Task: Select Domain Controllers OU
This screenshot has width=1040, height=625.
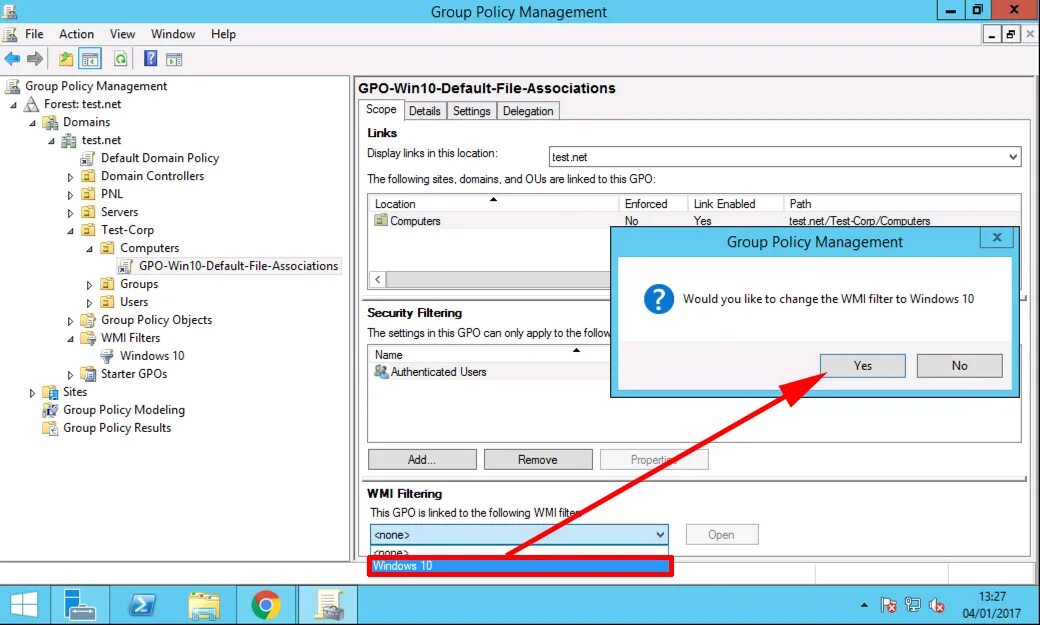Action: point(153,176)
